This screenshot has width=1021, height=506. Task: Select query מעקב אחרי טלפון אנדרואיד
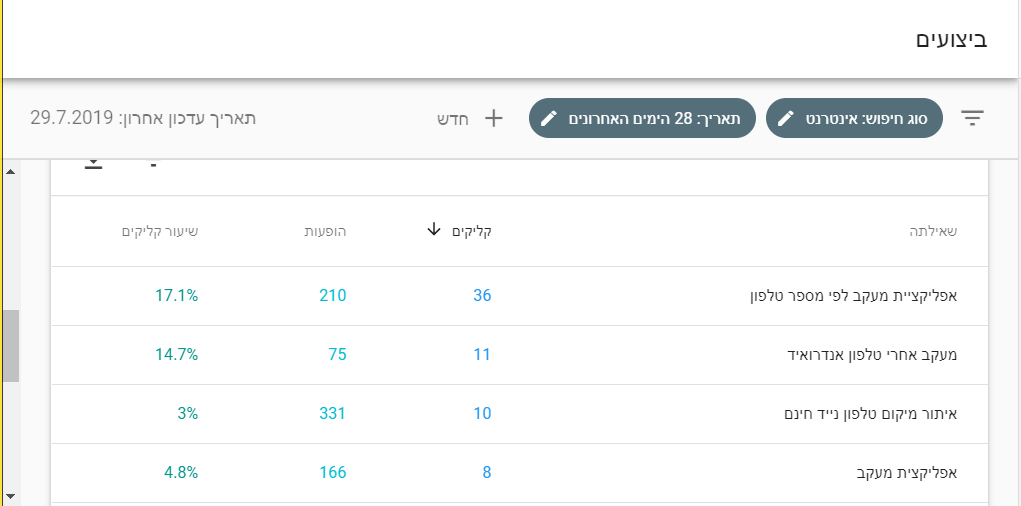[873, 355]
